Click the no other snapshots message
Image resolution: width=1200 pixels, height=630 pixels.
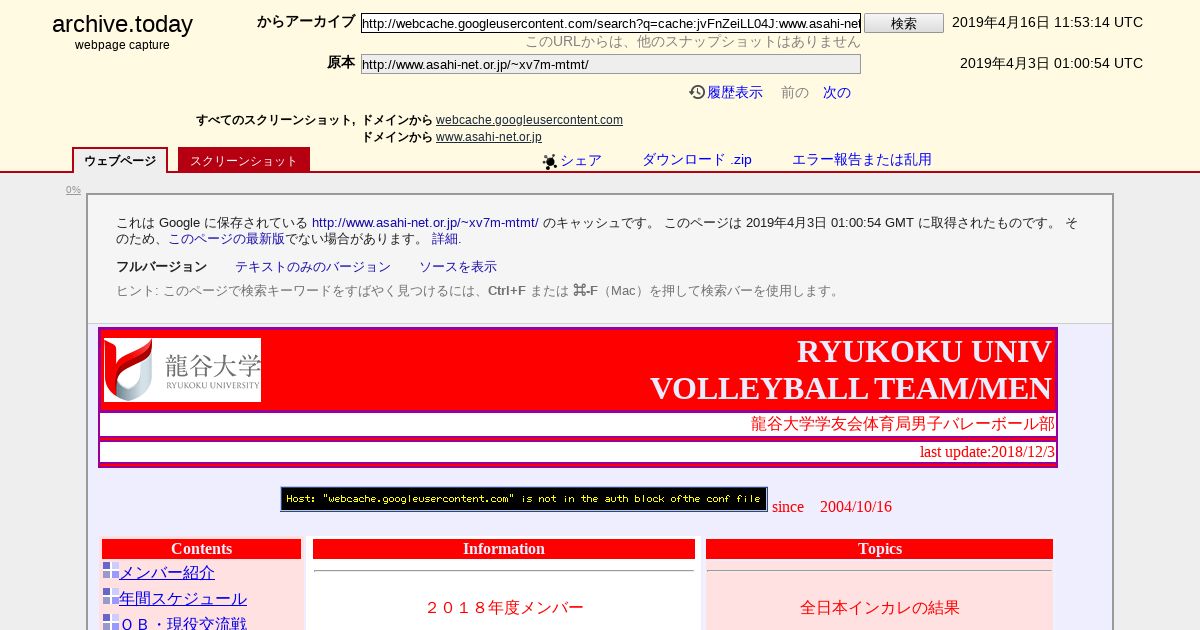[x=693, y=42]
